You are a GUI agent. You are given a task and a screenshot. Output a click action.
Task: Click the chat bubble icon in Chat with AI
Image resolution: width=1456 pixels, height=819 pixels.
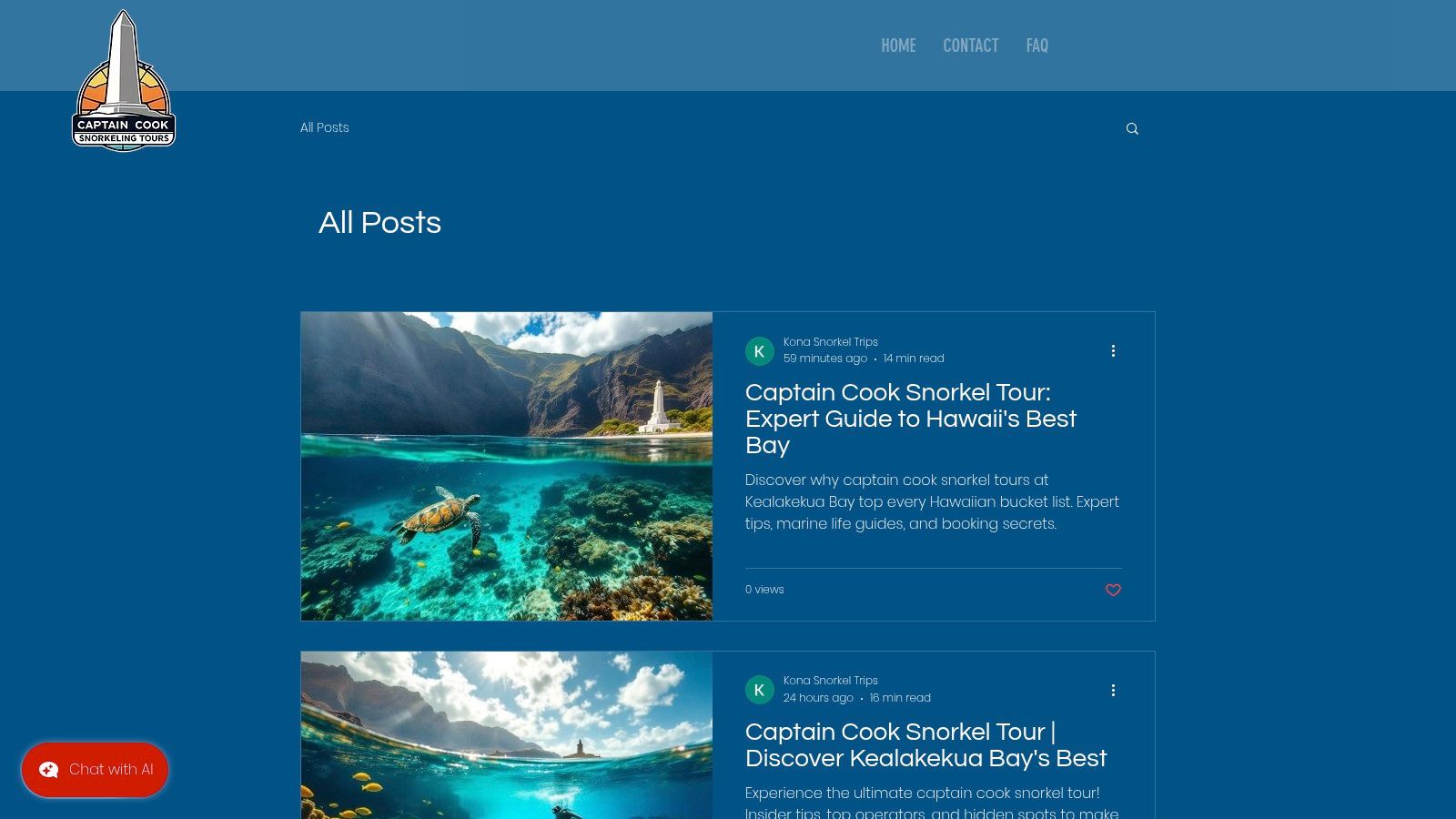(48, 770)
